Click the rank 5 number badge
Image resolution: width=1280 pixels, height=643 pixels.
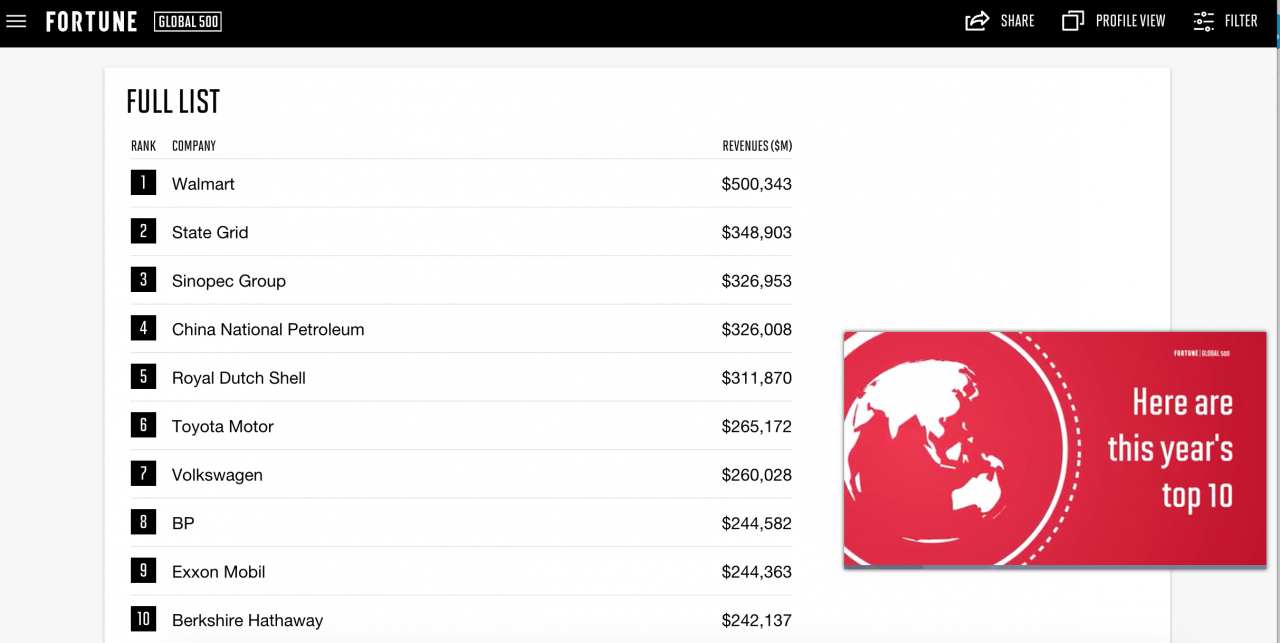tap(143, 377)
